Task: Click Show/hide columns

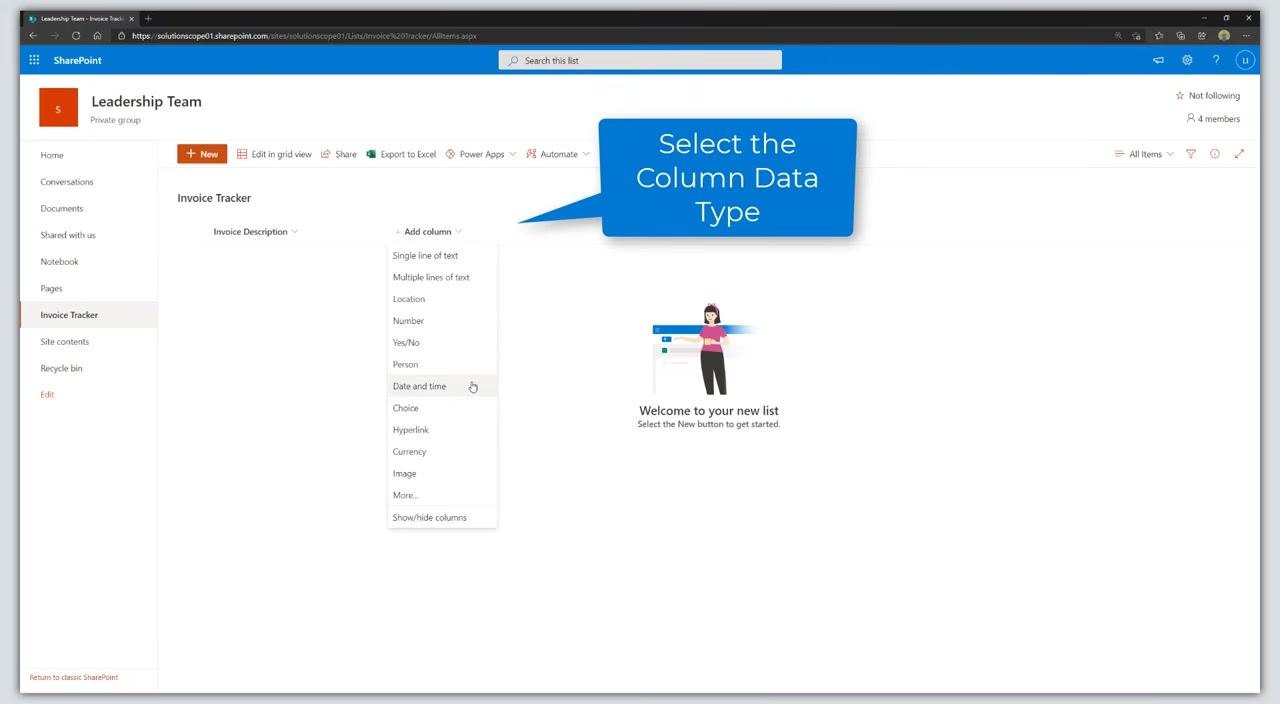Action: [x=442, y=518]
